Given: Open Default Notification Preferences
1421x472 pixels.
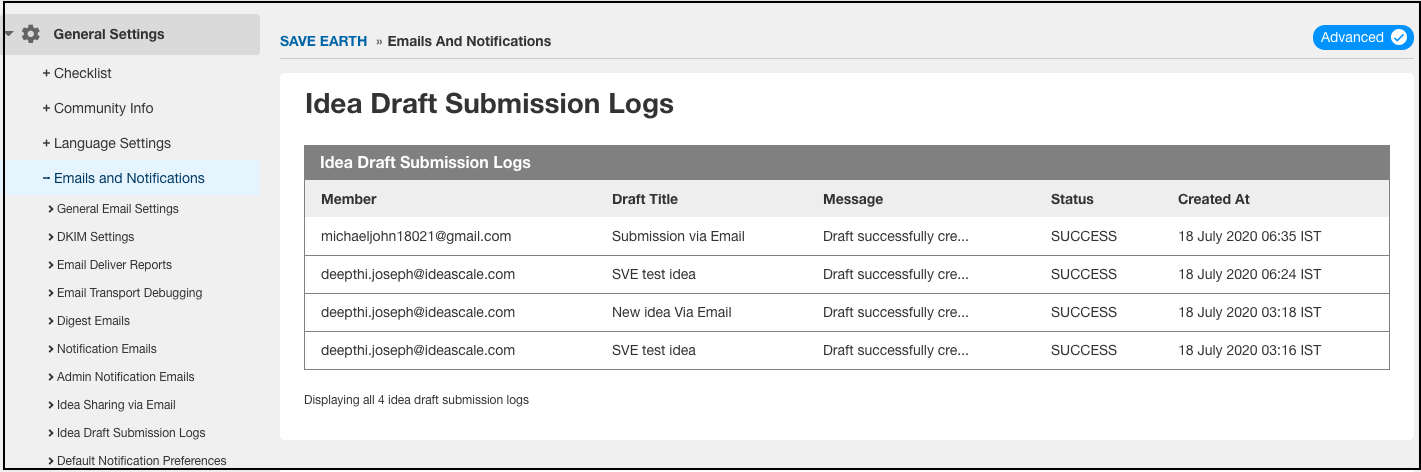Looking at the screenshot, I should [x=137, y=461].
